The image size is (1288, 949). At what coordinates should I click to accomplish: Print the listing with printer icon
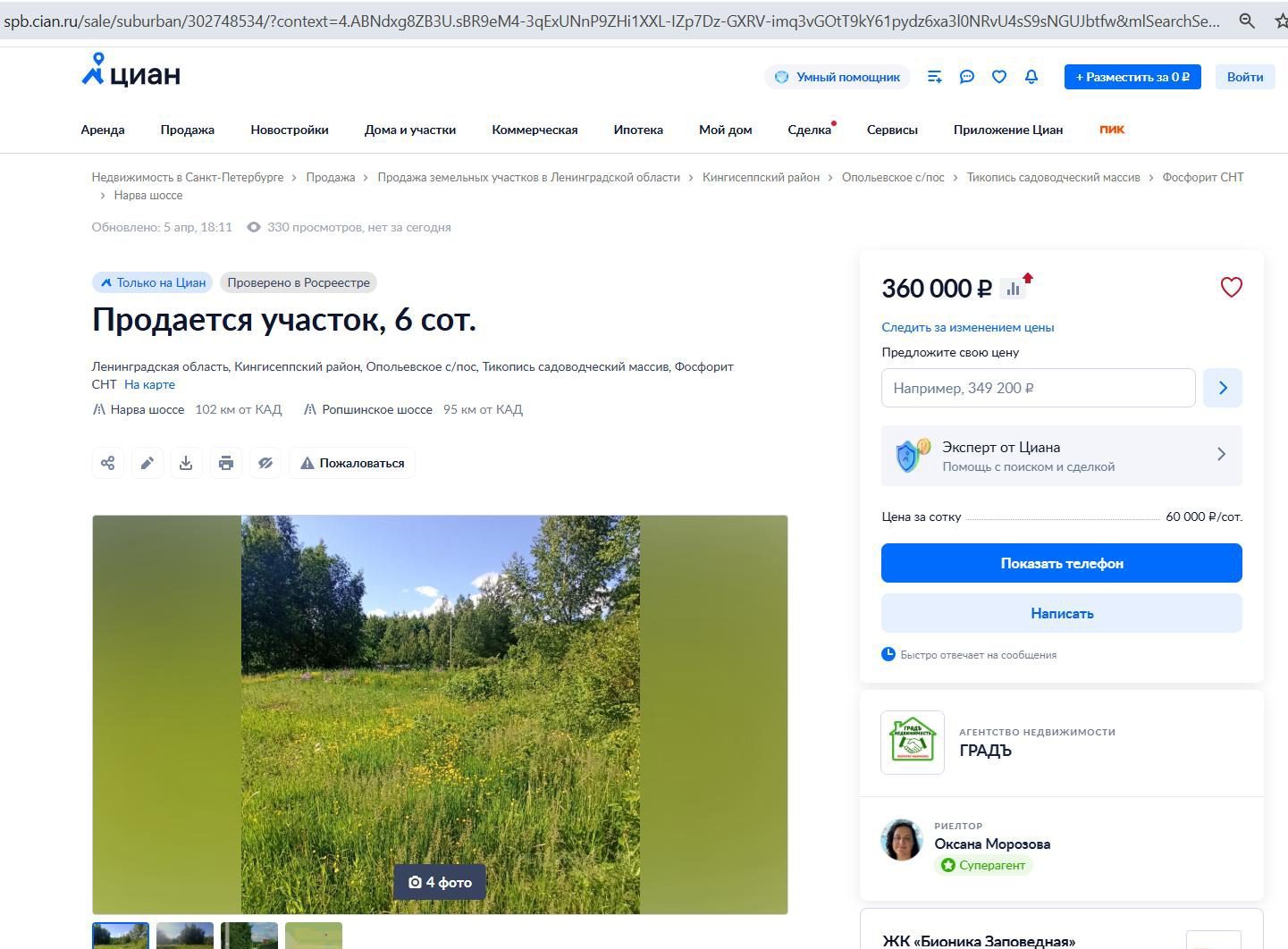(x=226, y=463)
